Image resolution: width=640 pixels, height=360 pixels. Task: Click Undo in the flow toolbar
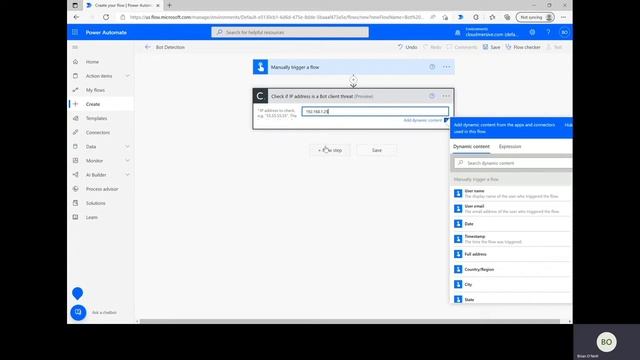(x=407, y=47)
